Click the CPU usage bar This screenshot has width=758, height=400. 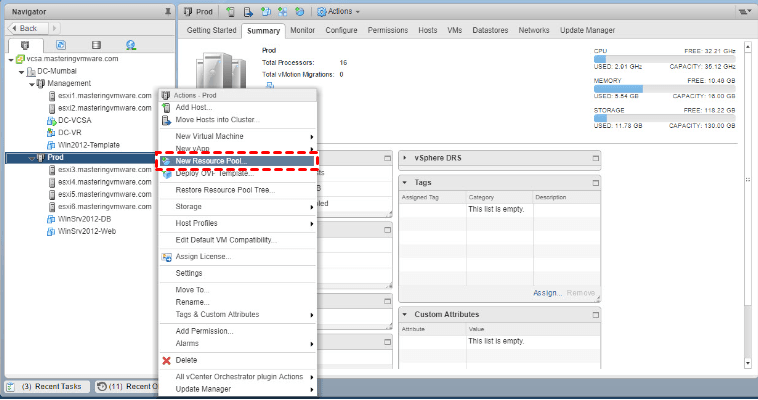664,59
